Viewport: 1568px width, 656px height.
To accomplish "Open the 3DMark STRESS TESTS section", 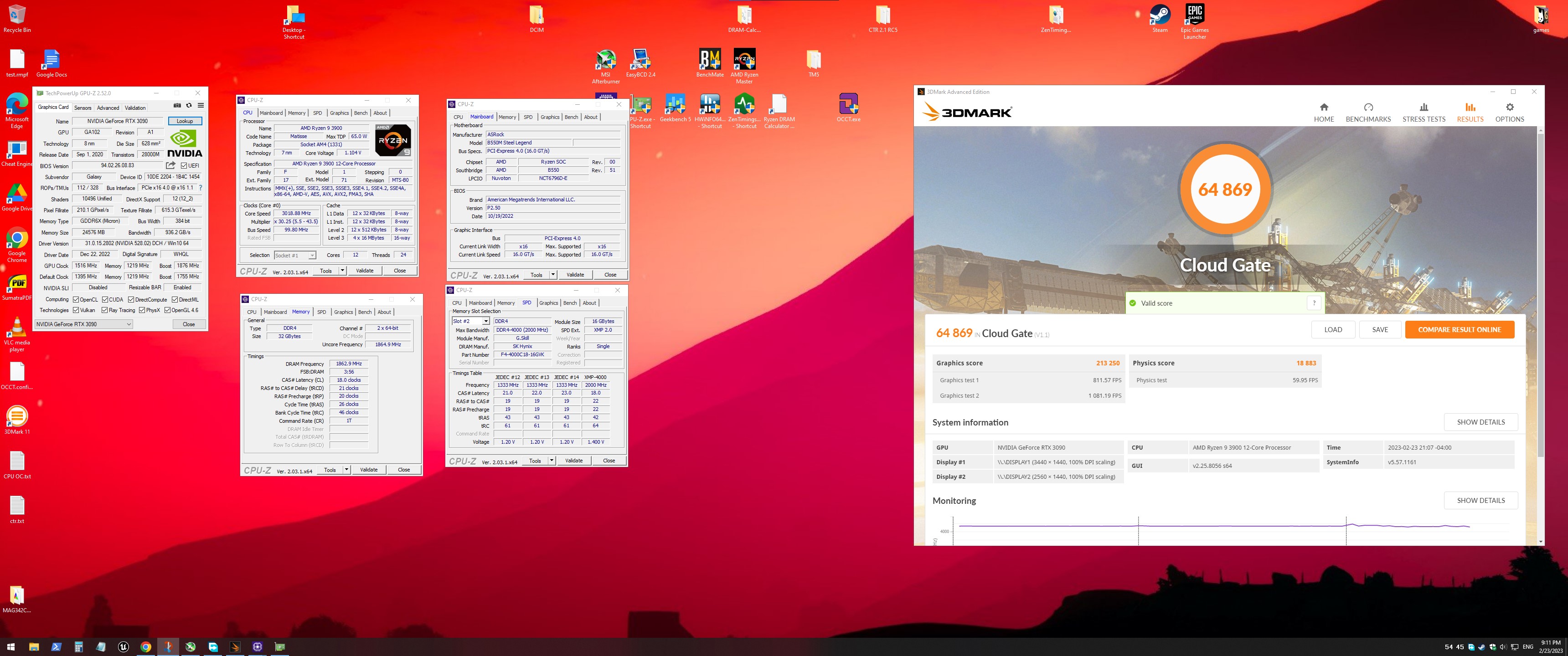I will coord(1423,113).
